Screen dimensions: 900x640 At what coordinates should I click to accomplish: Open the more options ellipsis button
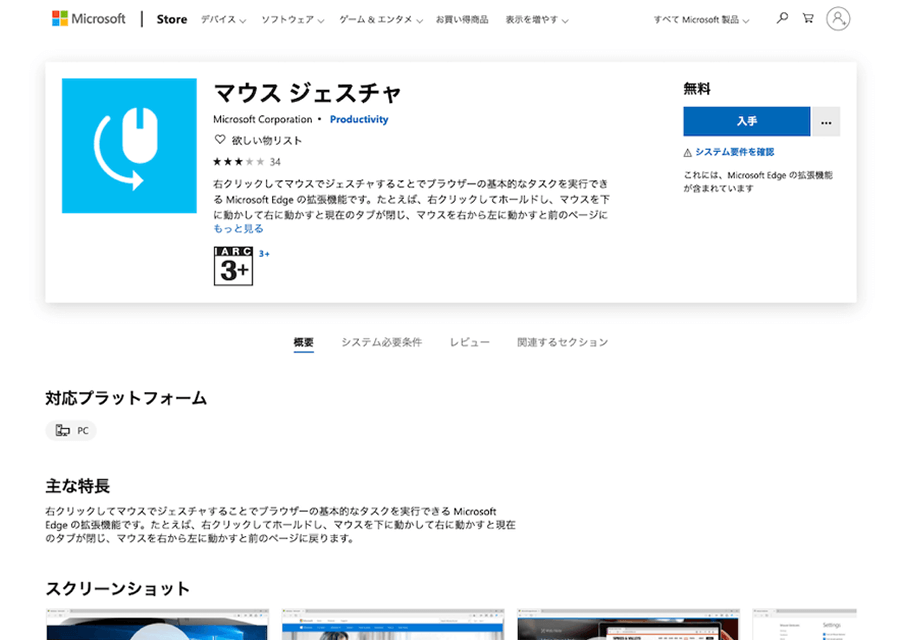(826, 122)
